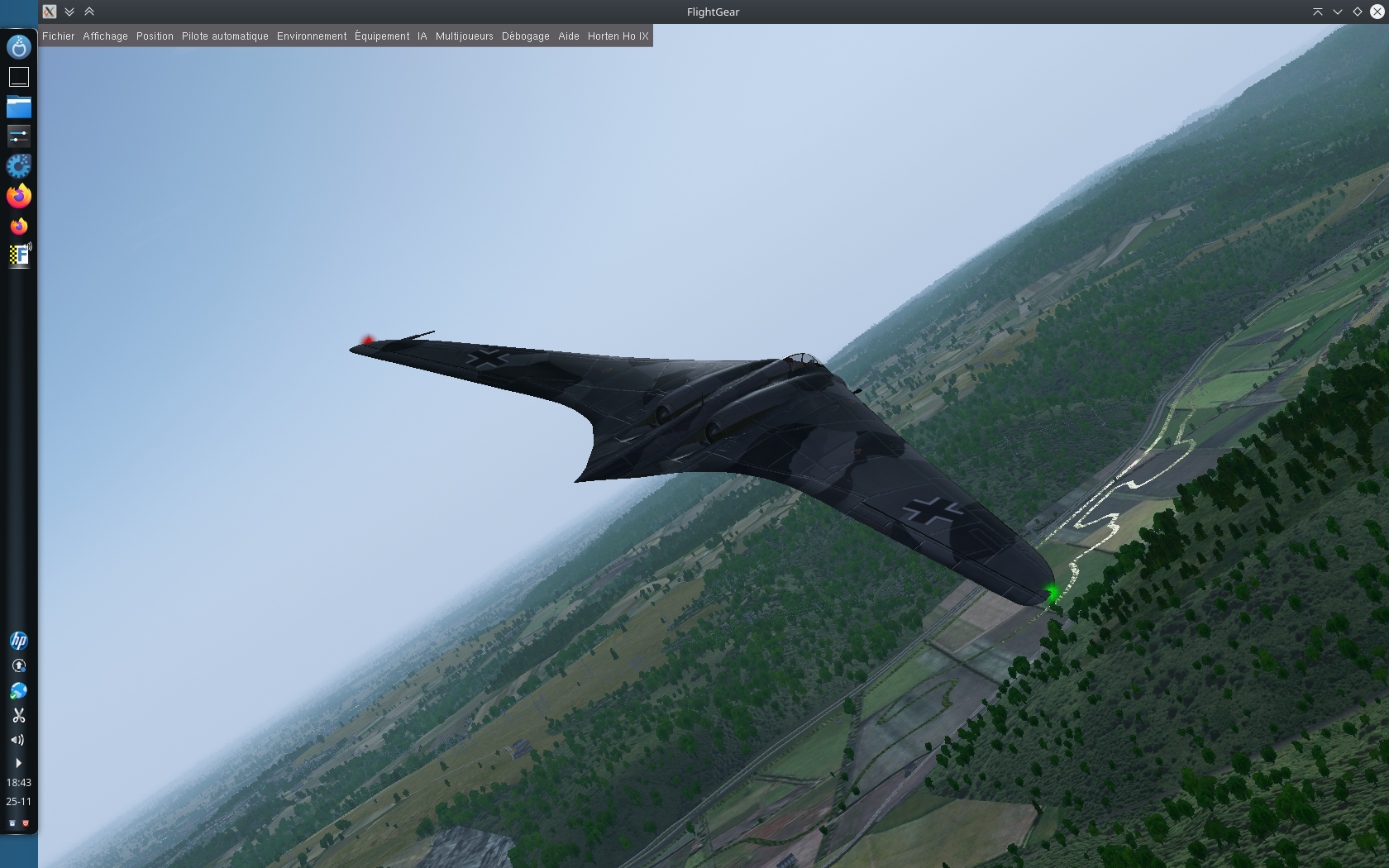Open the Mageia application launcher
Image resolution: width=1389 pixels, height=868 pixels.
pyautogui.click(x=19, y=47)
